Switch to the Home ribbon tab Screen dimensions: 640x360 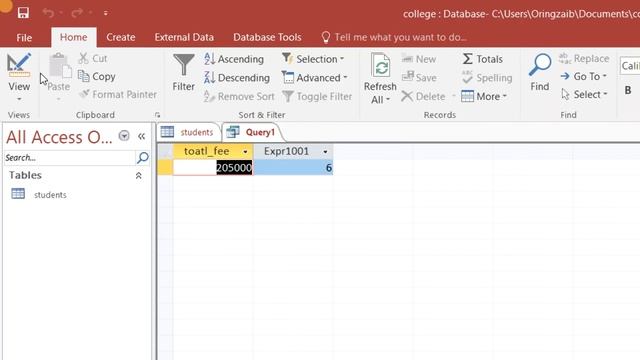[x=73, y=37]
